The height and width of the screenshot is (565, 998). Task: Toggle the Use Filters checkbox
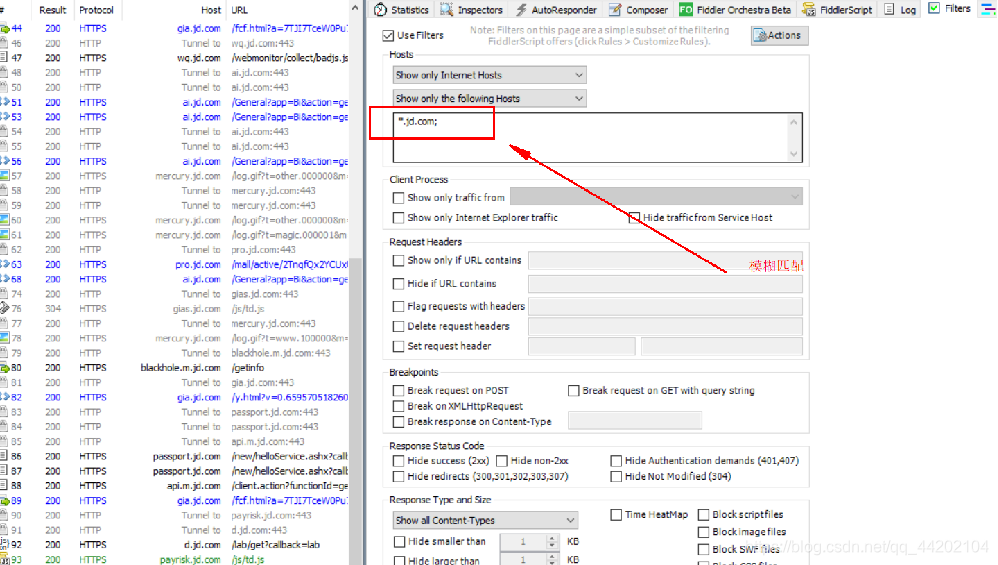388,36
